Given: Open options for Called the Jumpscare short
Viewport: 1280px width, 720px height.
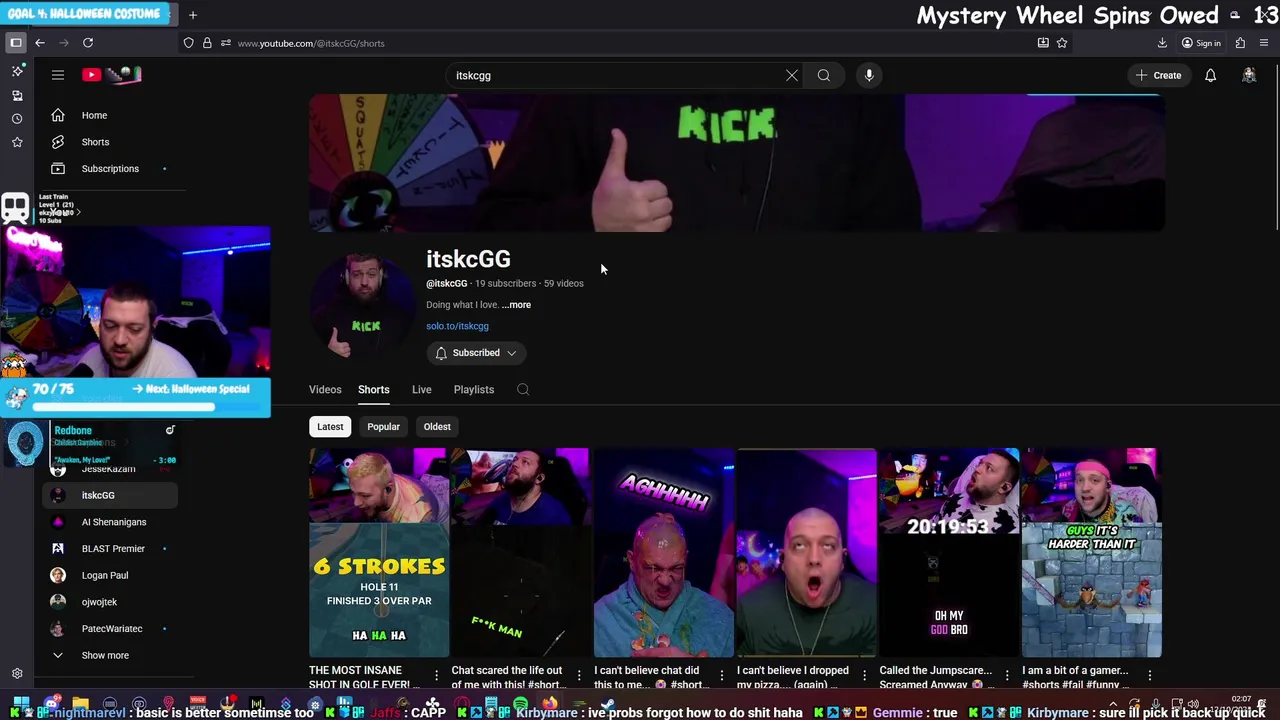Looking at the screenshot, I should coord(1007,675).
